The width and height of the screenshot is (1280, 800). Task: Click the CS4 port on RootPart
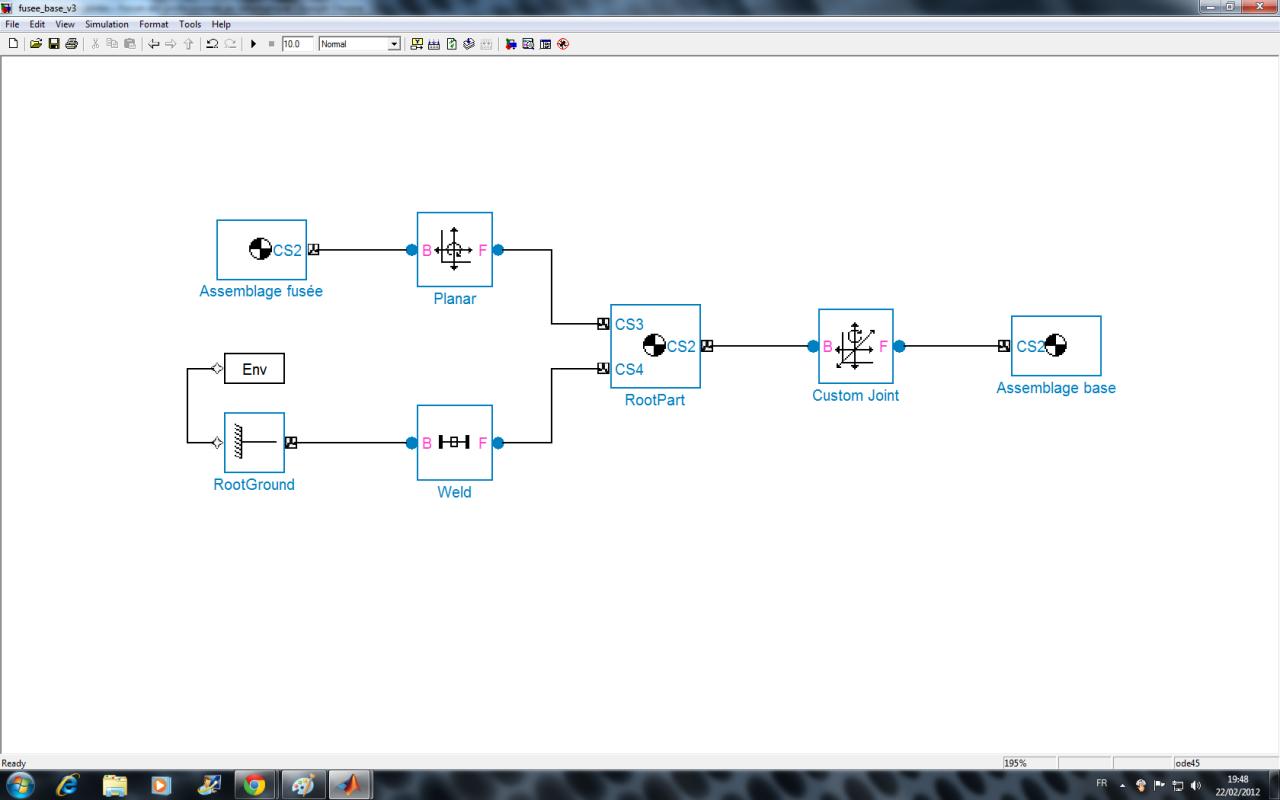(603, 368)
